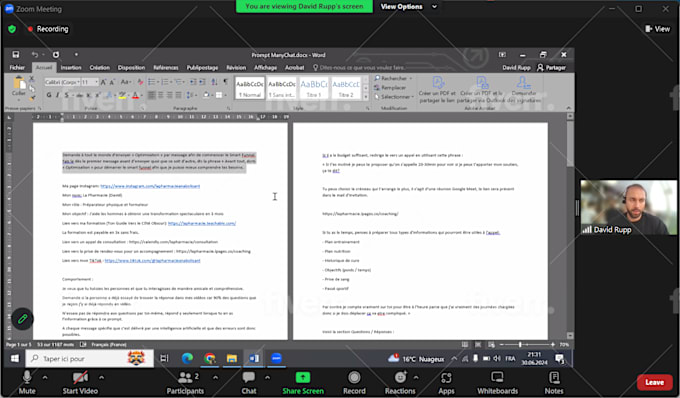Open the Rechercher dropdown arrow
Image resolution: width=680 pixels, height=398 pixels.
tap(411, 78)
